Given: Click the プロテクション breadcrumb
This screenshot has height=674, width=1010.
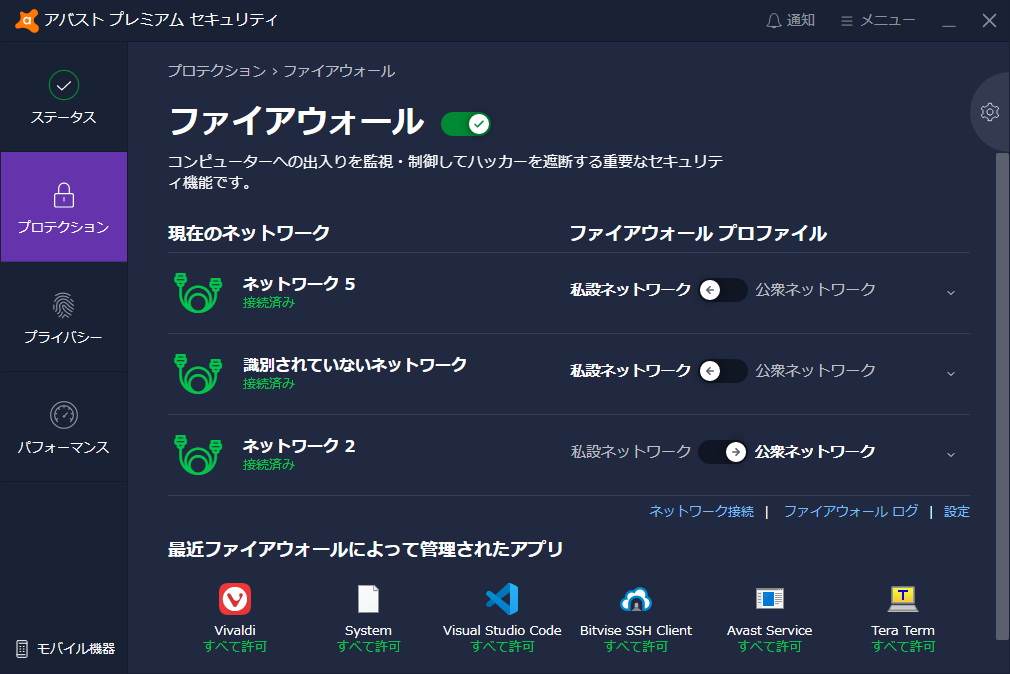Looking at the screenshot, I should [216, 71].
